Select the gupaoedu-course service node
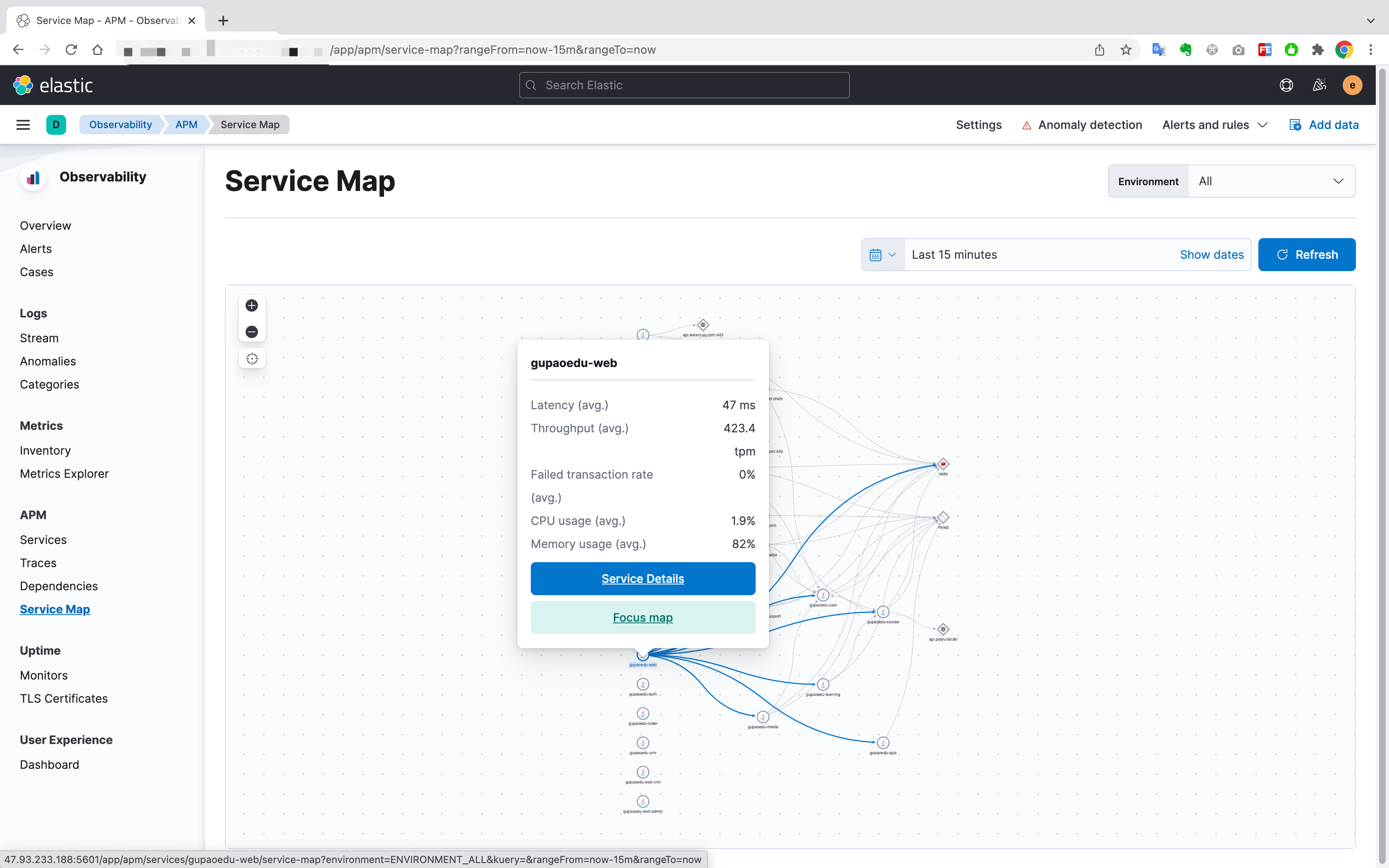Screen dimensions: 1389x868 point(883,612)
